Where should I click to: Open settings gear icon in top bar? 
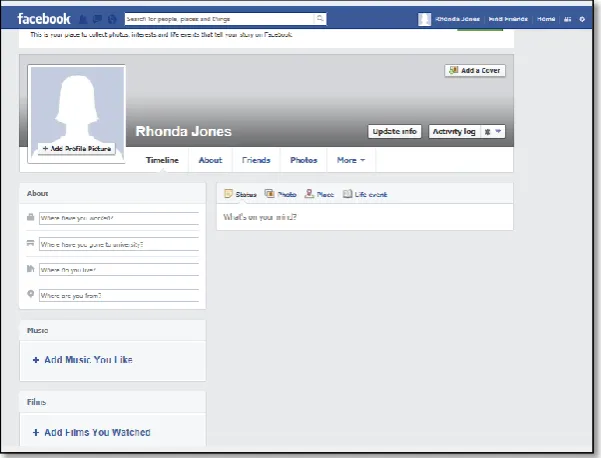582,19
